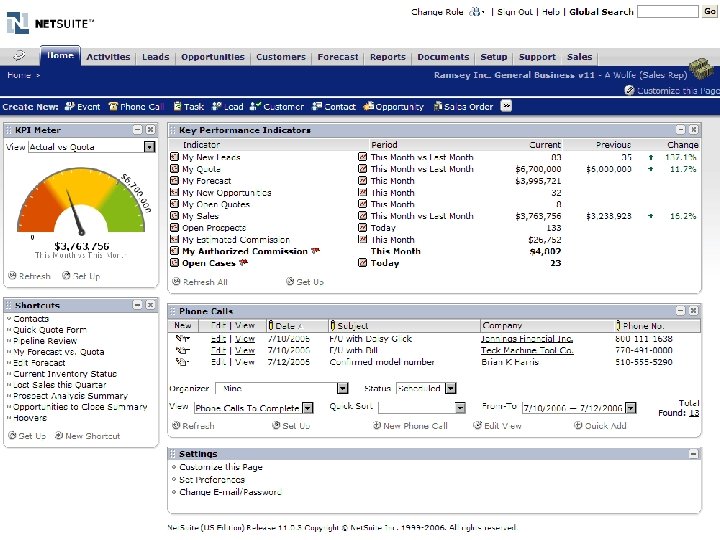
Task: Open the Forecast tab
Action: (x=338, y=57)
